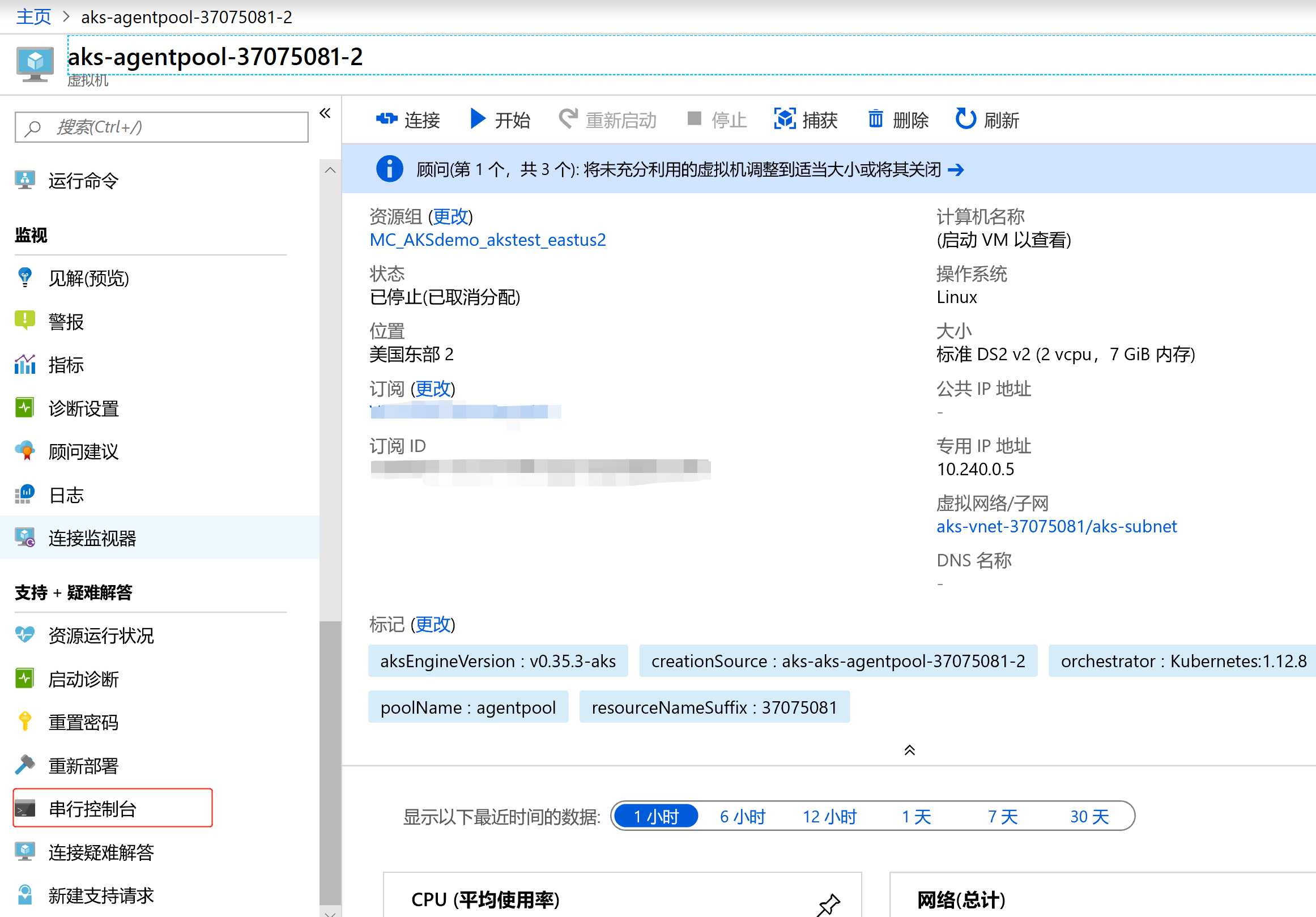Click the resourceNameSuffix tag
The width and height of the screenshot is (1316, 917).
pyautogui.click(x=714, y=707)
